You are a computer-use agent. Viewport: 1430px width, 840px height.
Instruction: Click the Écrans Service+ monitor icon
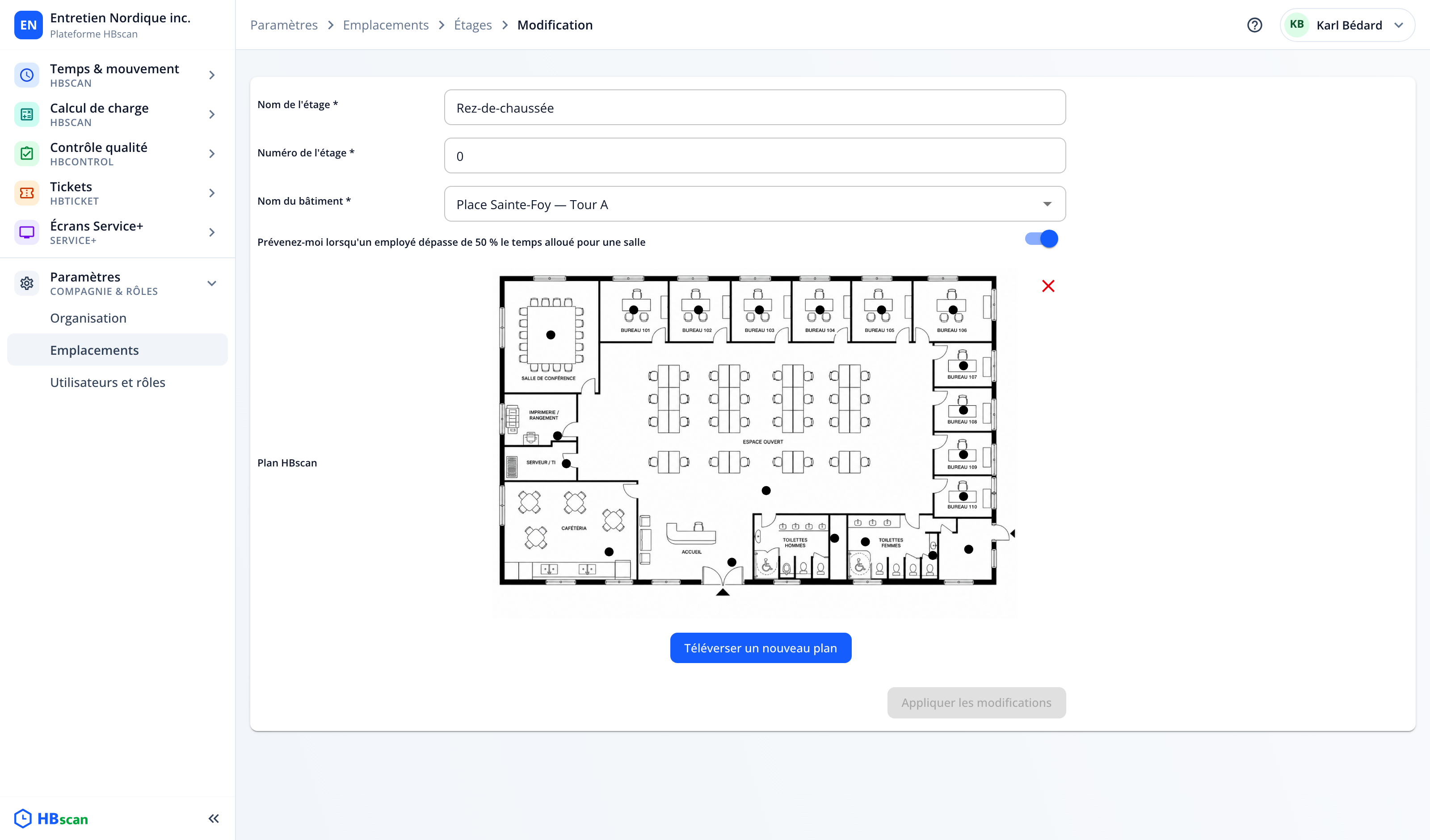(x=27, y=232)
